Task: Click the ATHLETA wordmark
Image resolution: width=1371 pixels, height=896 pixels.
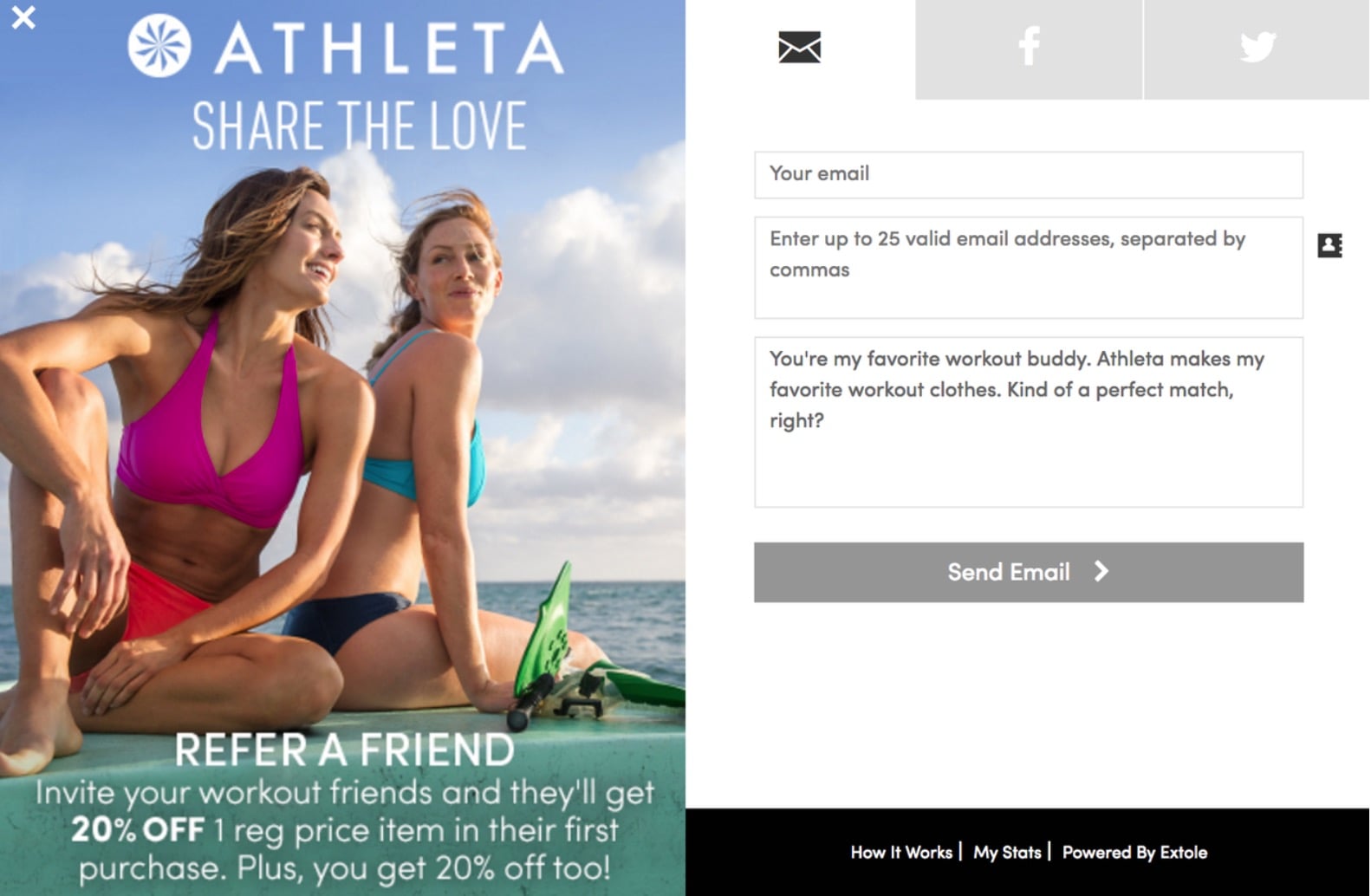Action: click(389, 49)
